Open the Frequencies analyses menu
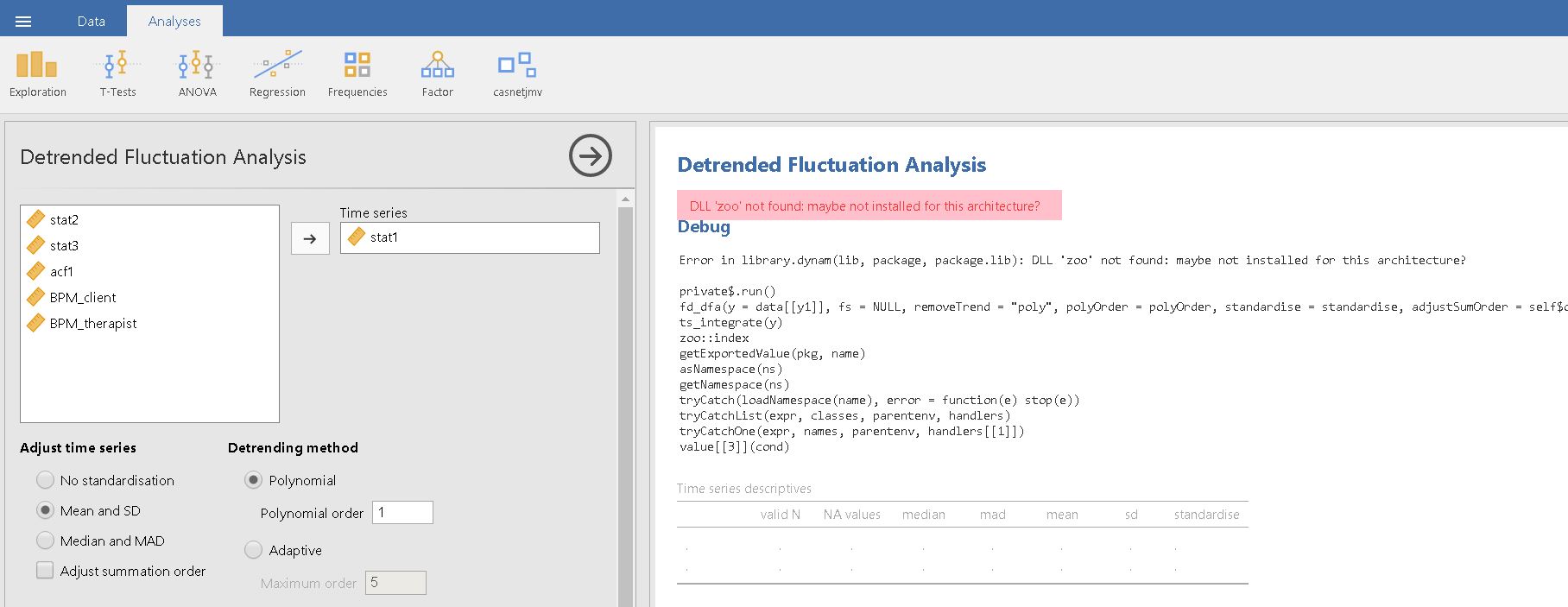The image size is (1568, 607). (x=357, y=73)
